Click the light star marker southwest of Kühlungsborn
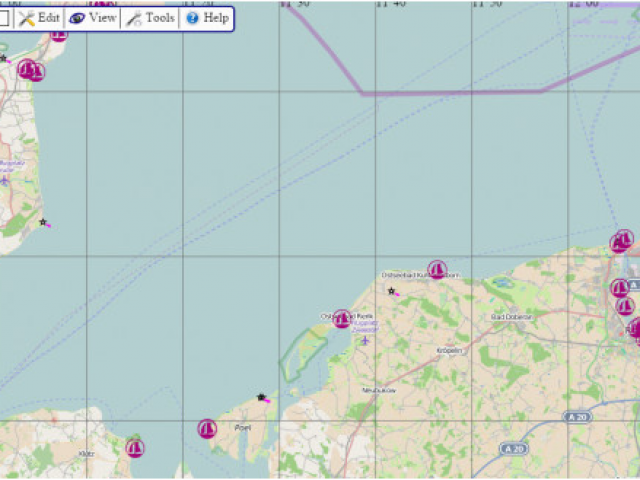640x480 pixels. coord(391,291)
